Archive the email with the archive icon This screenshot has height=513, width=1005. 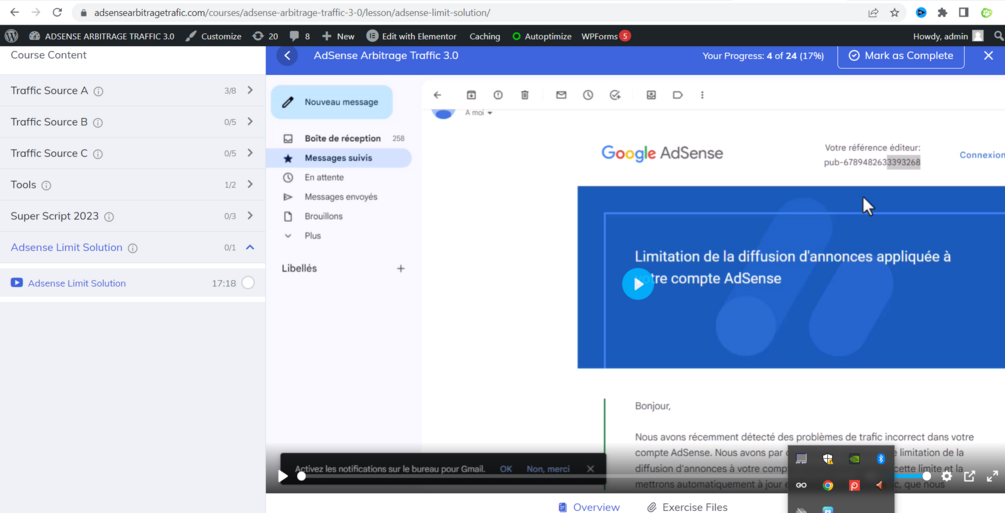[471, 95]
